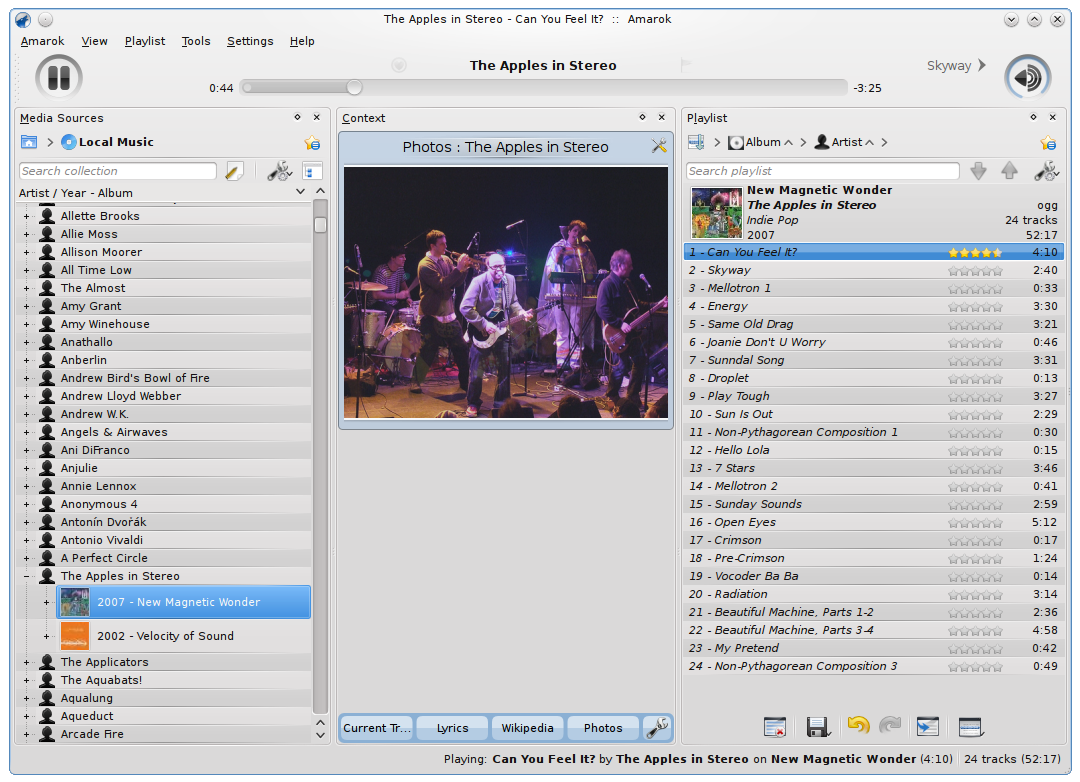Switch to the Current Track applet tab

click(x=377, y=728)
